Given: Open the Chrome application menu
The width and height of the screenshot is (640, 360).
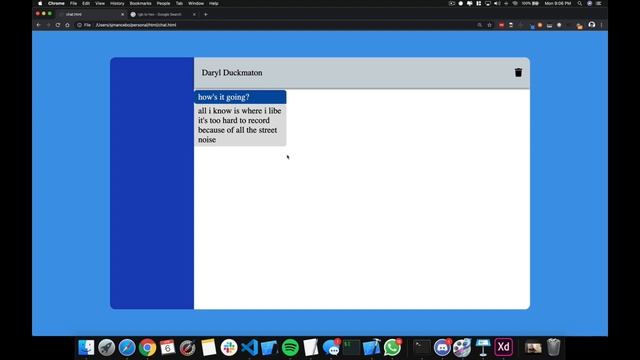Looking at the screenshot, I should pyautogui.click(x=56, y=3).
